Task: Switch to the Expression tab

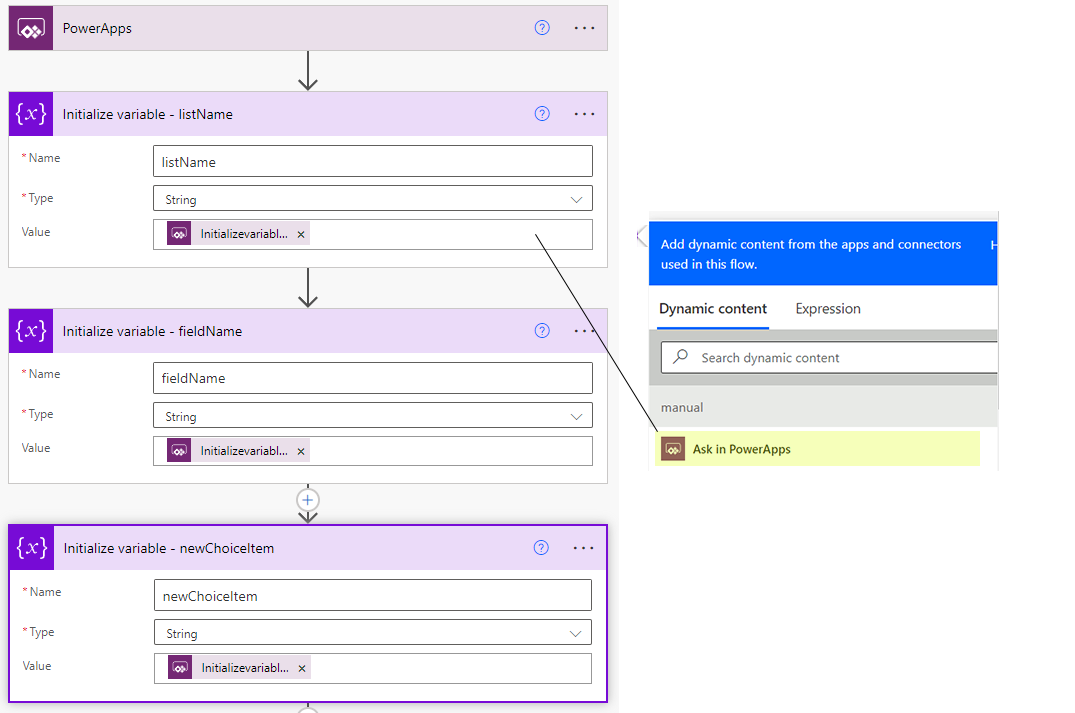Action: [x=827, y=309]
